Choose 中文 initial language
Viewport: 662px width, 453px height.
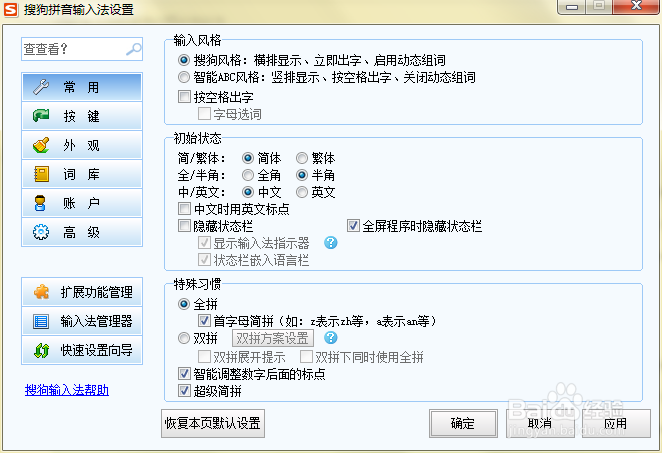248,192
